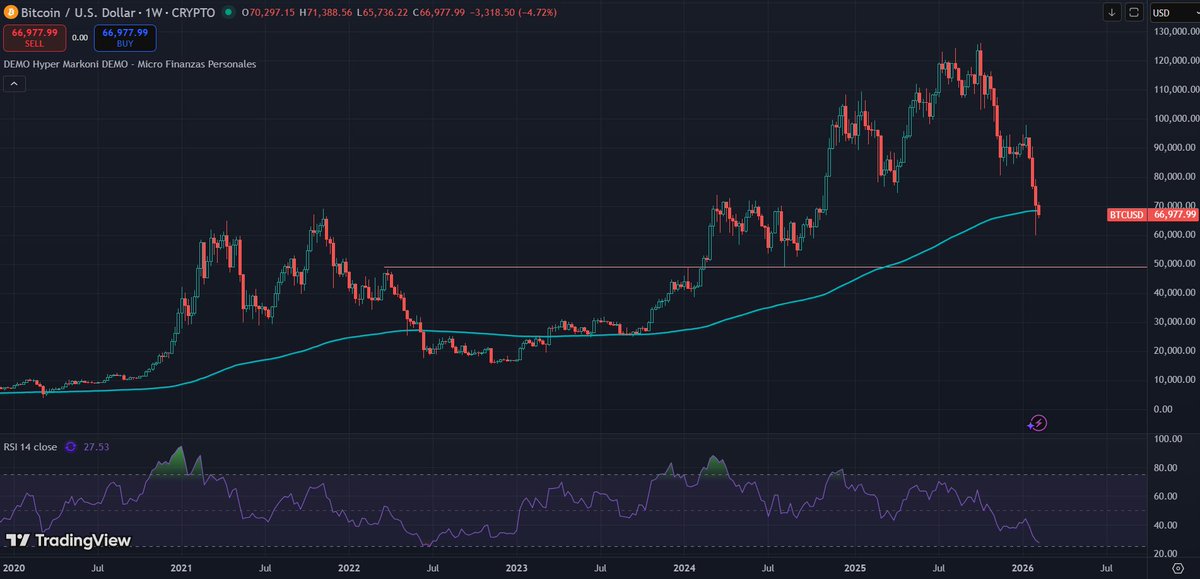Click the 20.00 RSI axis label
1200x579 pixels.
pos(1164,554)
